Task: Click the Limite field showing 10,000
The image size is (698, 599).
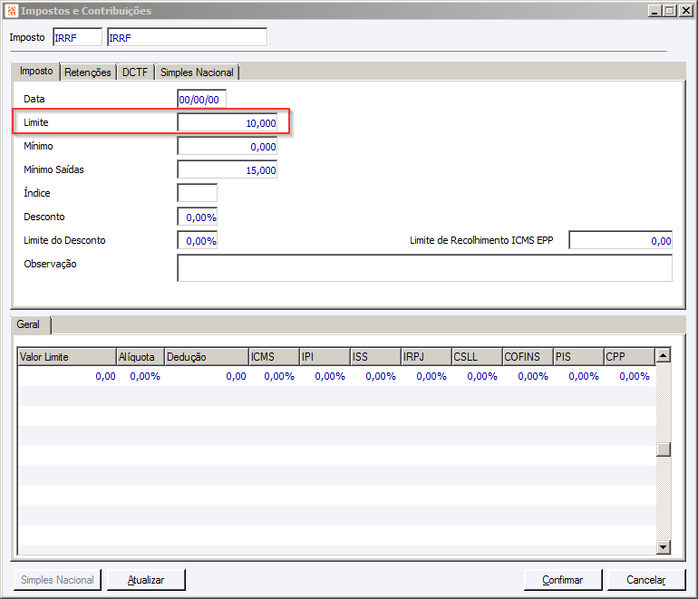Action: (x=227, y=123)
